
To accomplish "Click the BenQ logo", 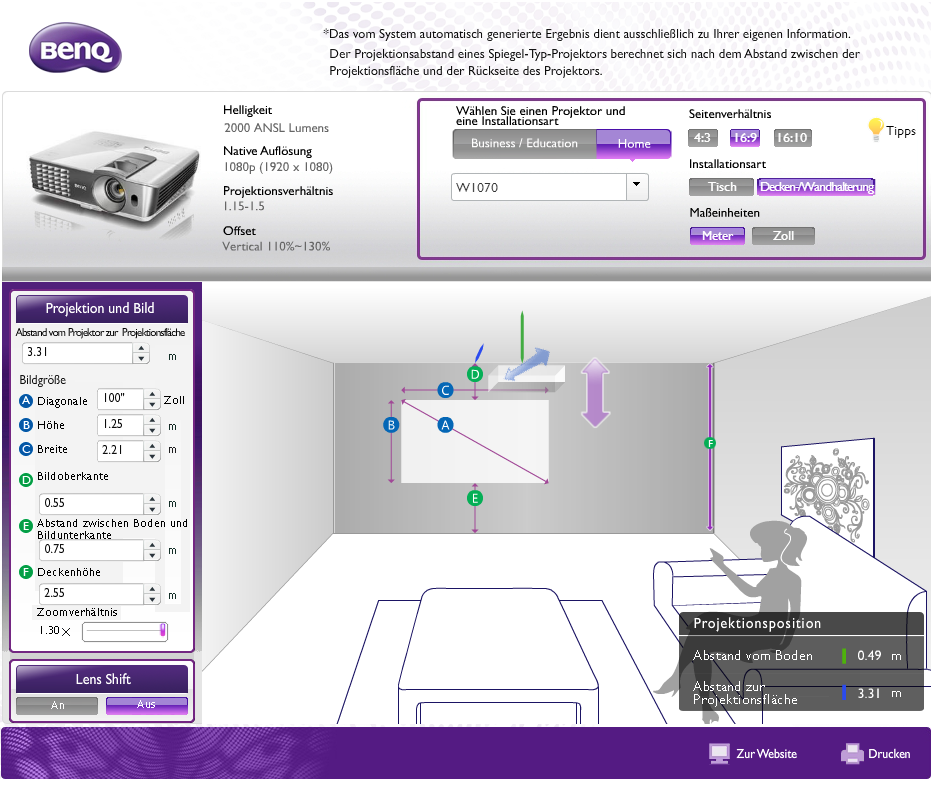I will click(x=75, y=48).
